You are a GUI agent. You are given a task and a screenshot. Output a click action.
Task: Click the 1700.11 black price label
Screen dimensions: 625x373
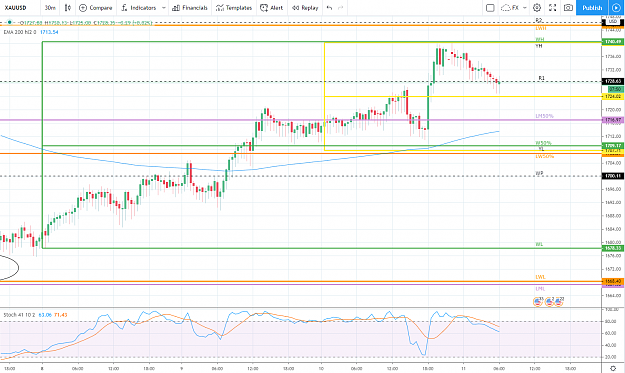click(x=613, y=176)
